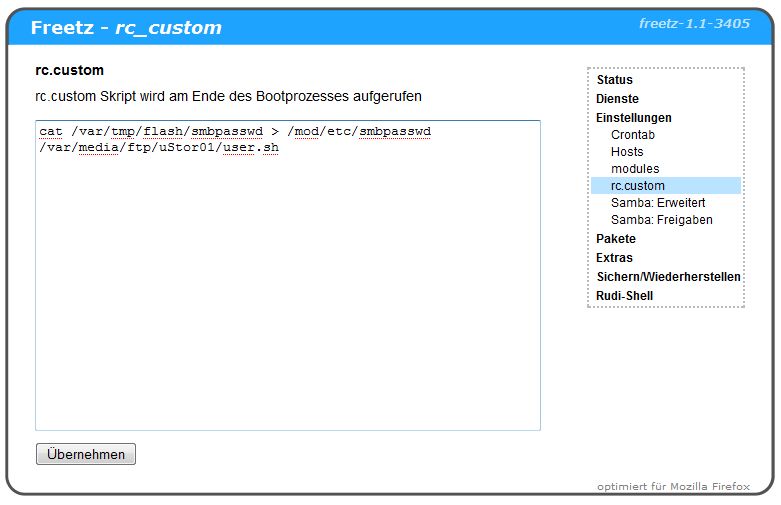Viewport: 781px width, 505px height.
Task: Open the Status menu link
Action: pos(614,80)
